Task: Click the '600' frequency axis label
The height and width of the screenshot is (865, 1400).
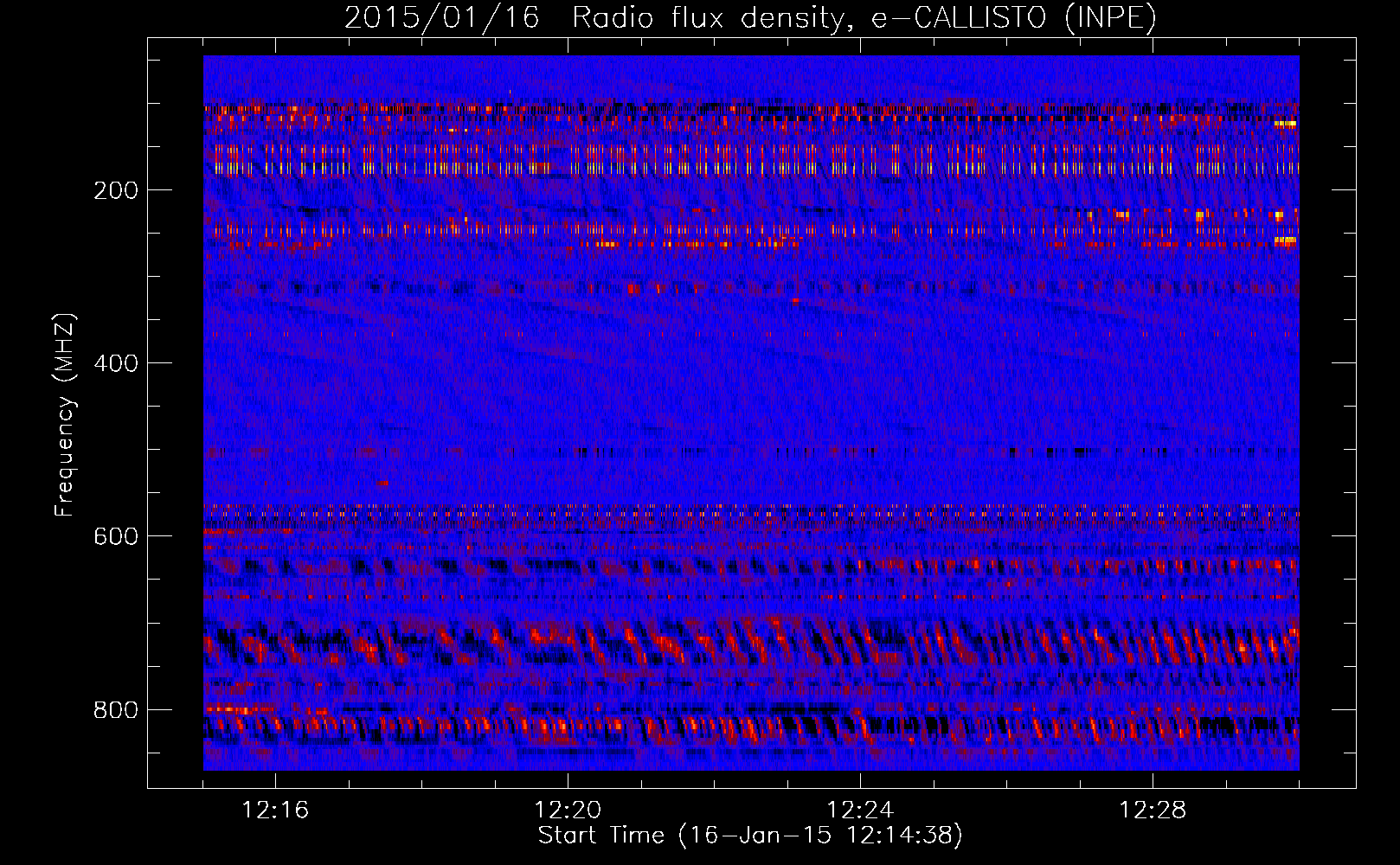Action: click(116, 536)
